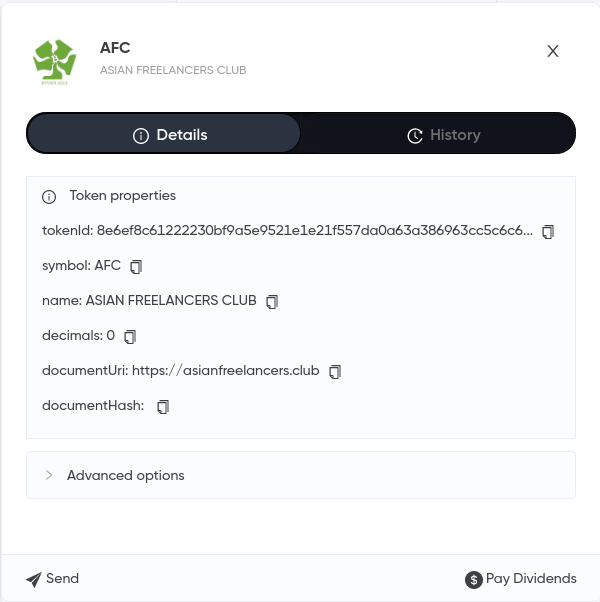
Task: Click the Advanced options chevron arrow
Action: pos(49,475)
